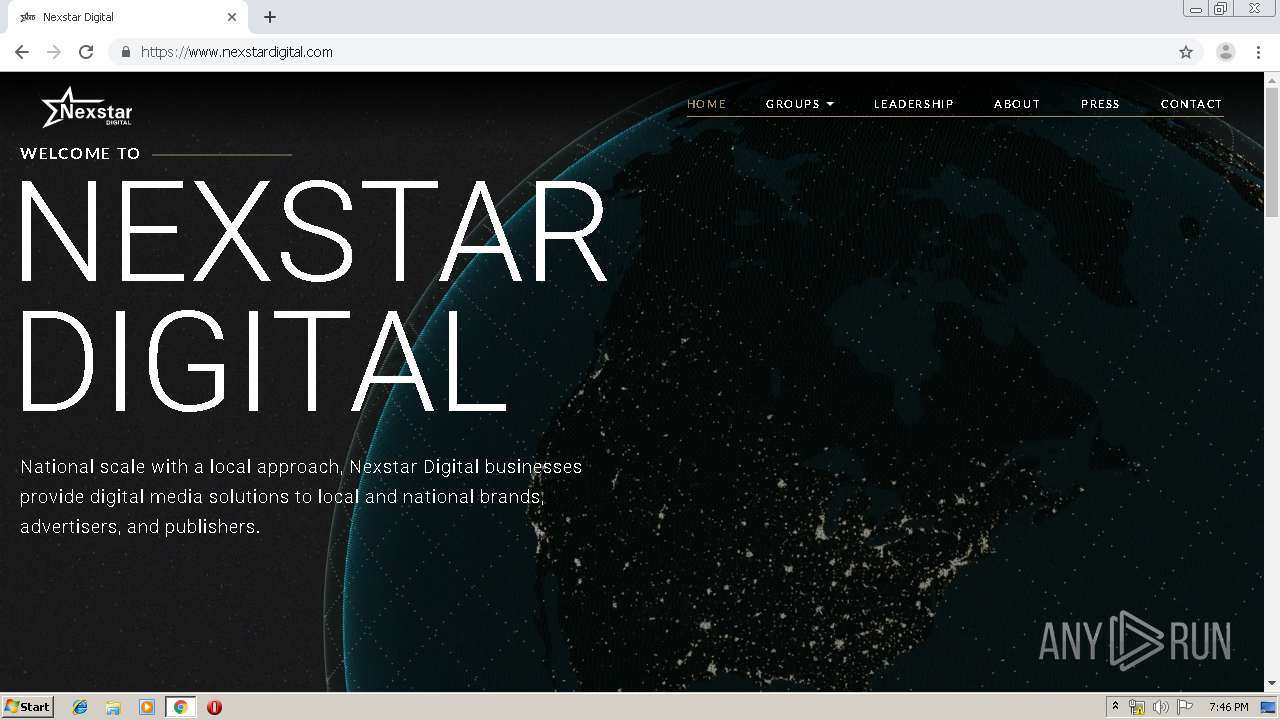Screen dimensions: 1280x720
Task: Click the page vertical scrollbar thumb
Action: 1272,150
